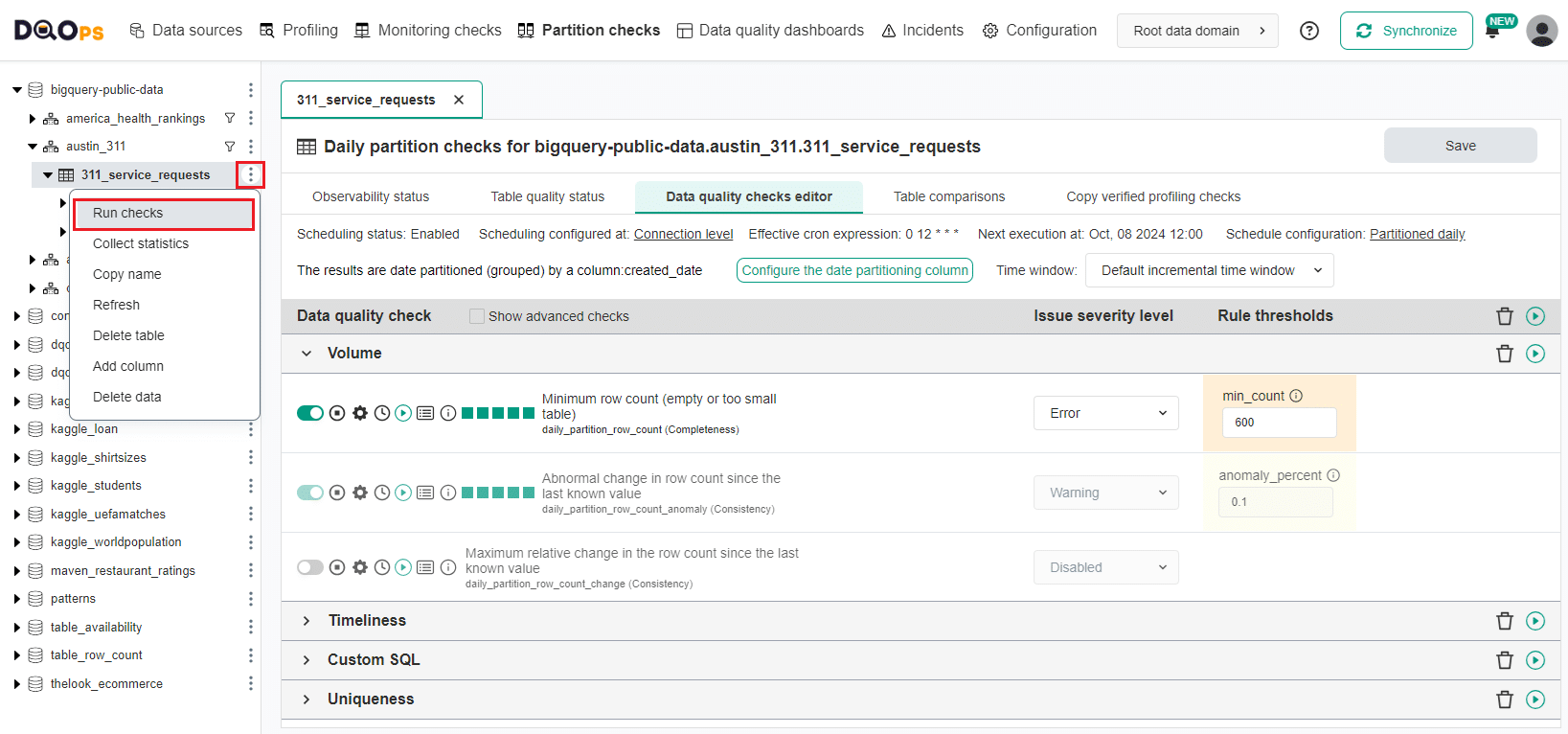
Task: Open Root data domain selector
Action: tap(1197, 31)
